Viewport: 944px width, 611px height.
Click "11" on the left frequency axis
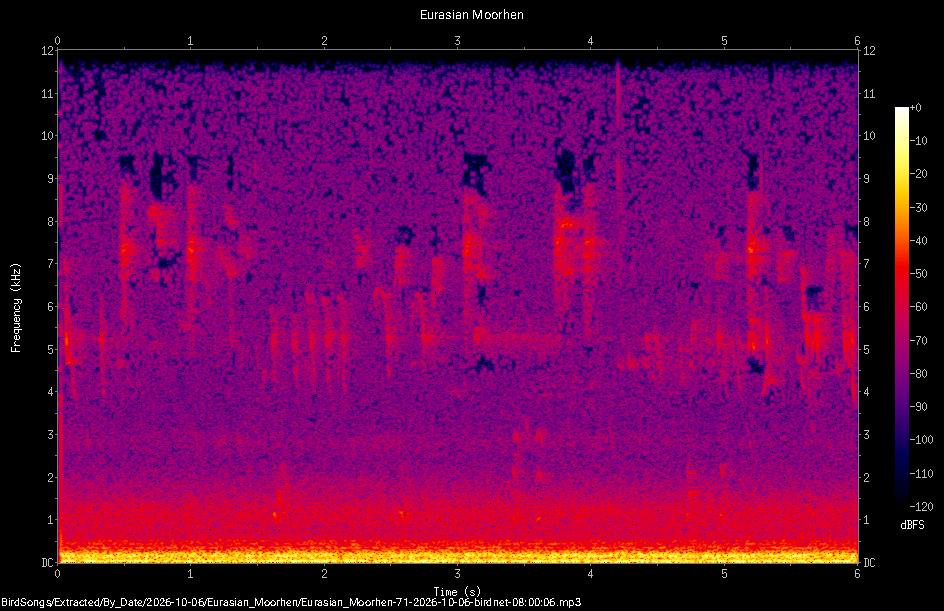click(47, 93)
